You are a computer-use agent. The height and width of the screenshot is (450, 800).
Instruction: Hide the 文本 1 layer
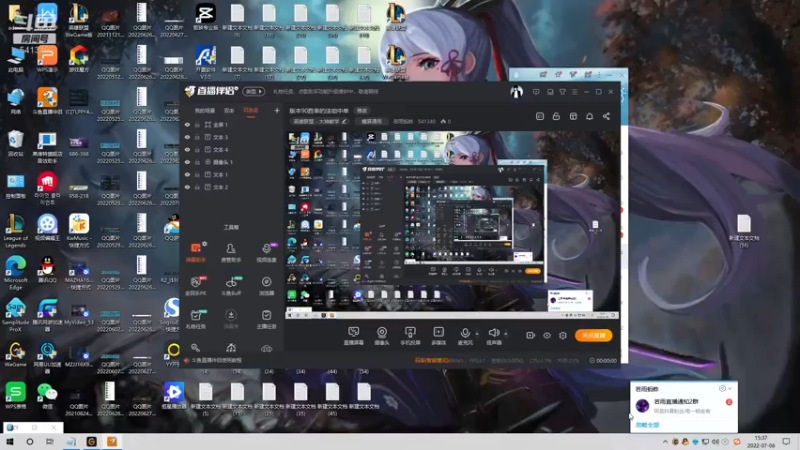187,174
